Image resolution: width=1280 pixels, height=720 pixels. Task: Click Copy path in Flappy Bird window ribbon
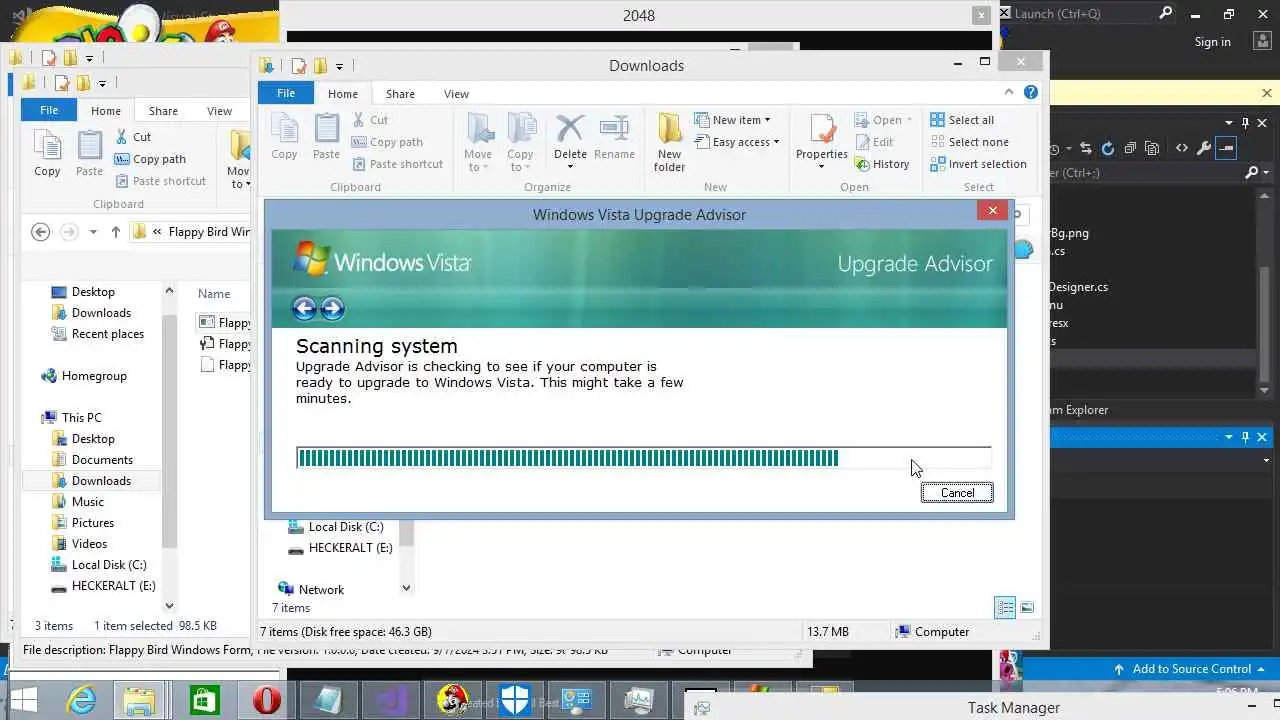[x=150, y=159]
